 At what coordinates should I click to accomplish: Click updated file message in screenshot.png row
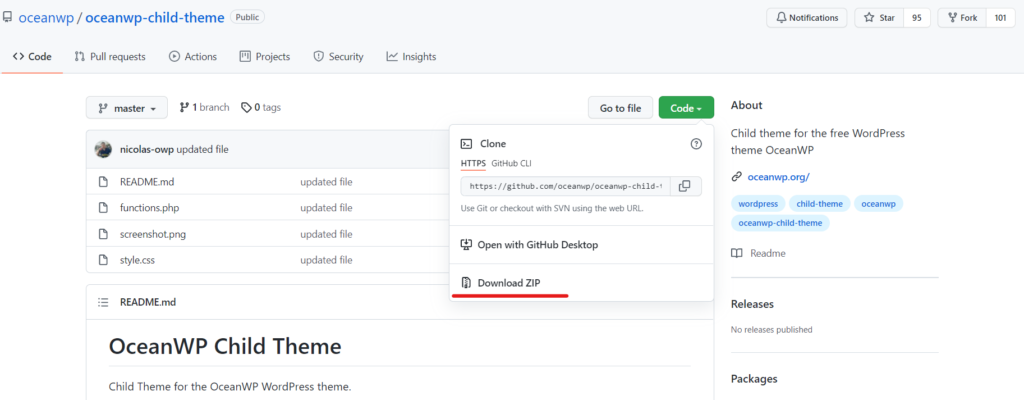[x=327, y=234]
